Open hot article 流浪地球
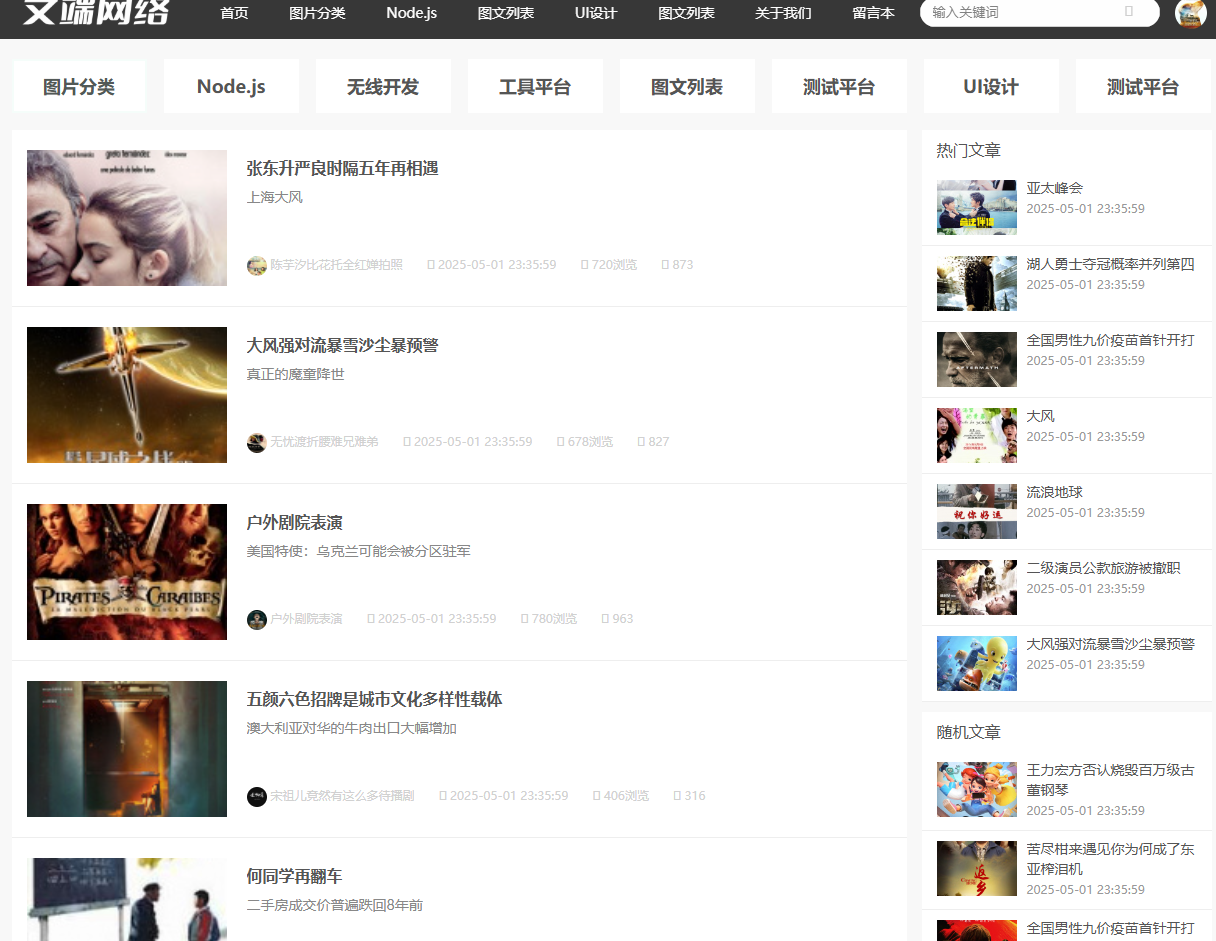1216x941 pixels. (x=1055, y=492)
